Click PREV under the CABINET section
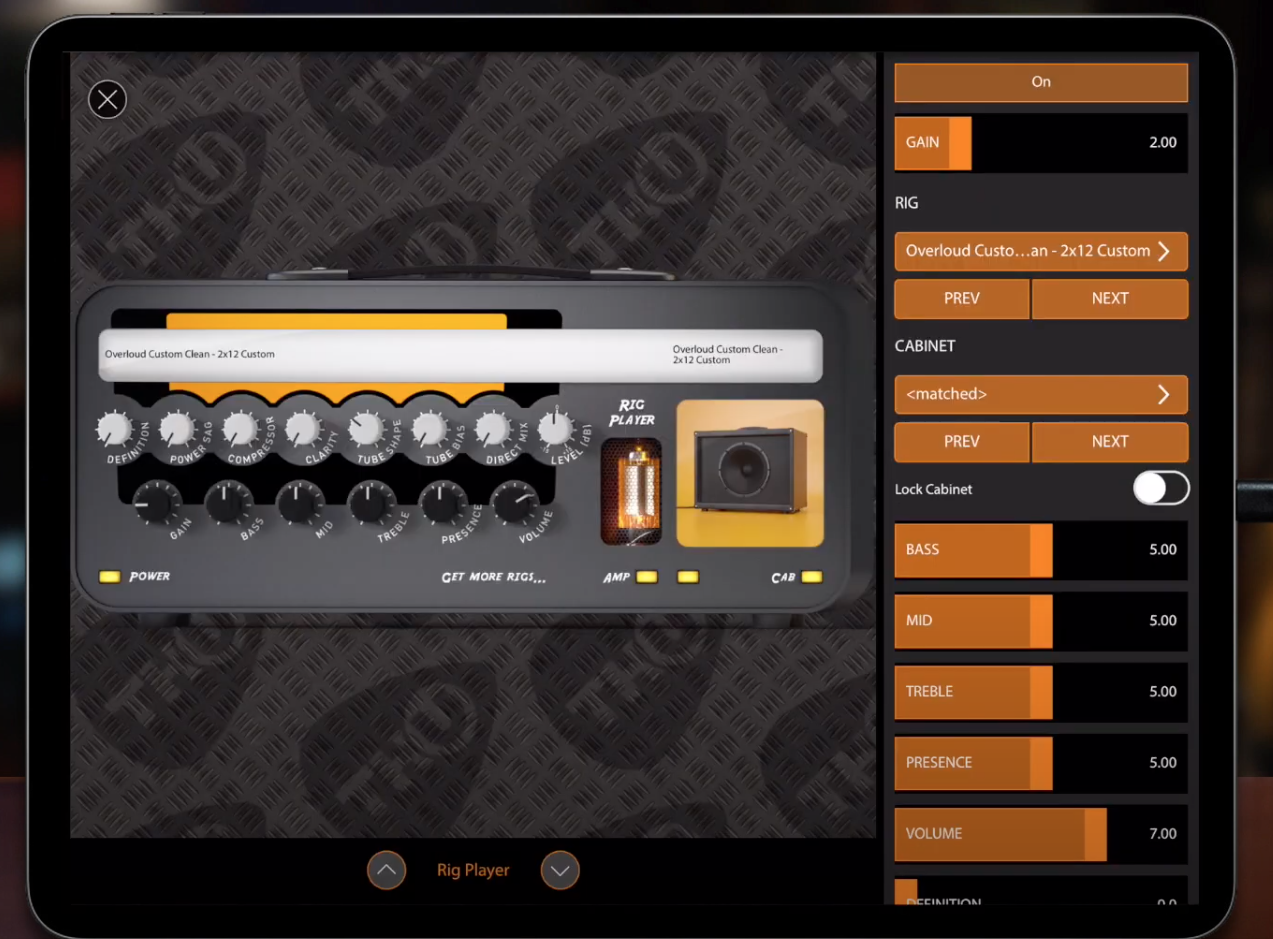The image size is (1273, 939). pyautogui.click(x=962, y=441)
